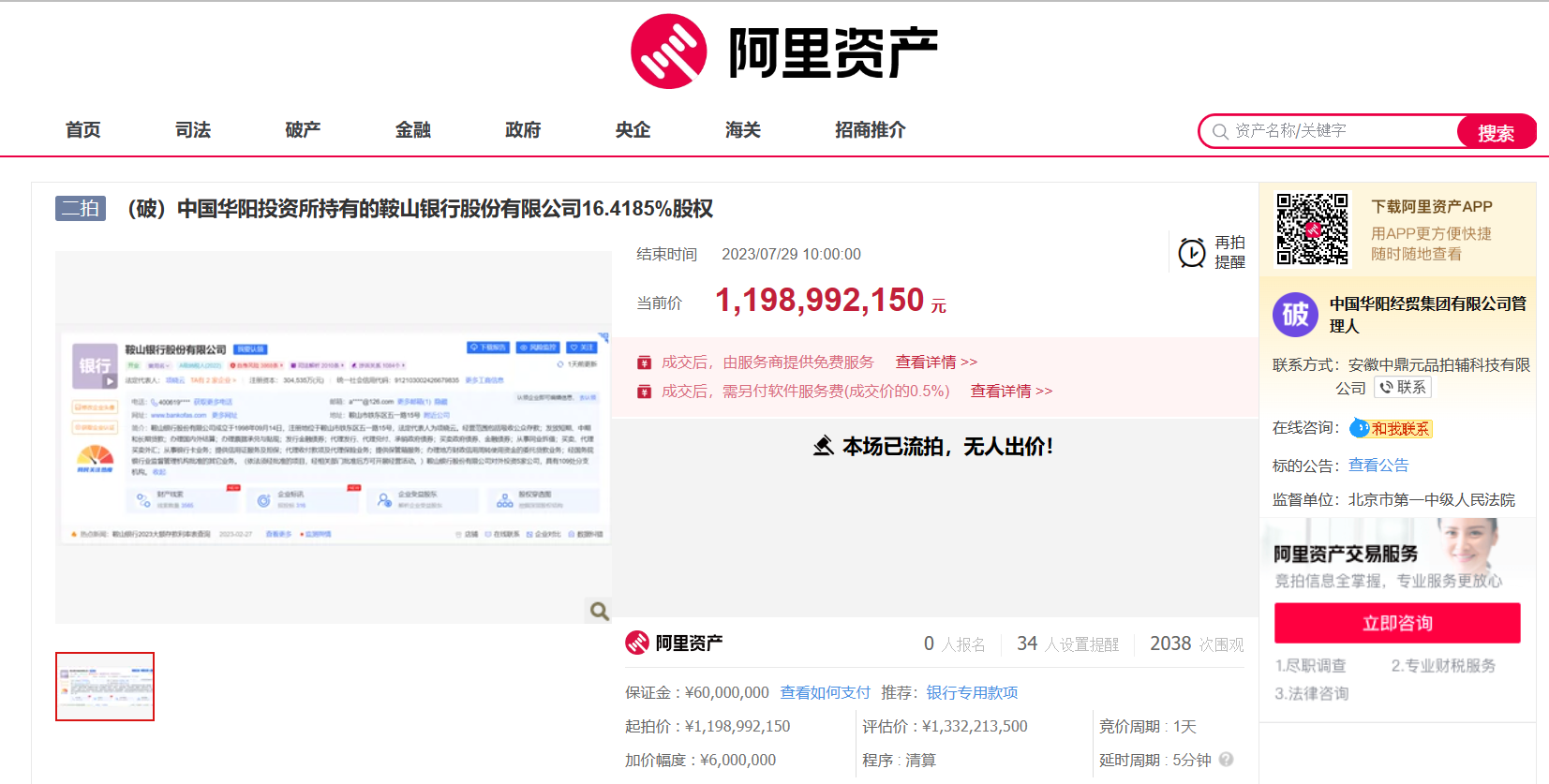Viewport: 1549px width, 784px height.
Task: Select the small thumbnail below the image
Action: (x=105, y=687)
